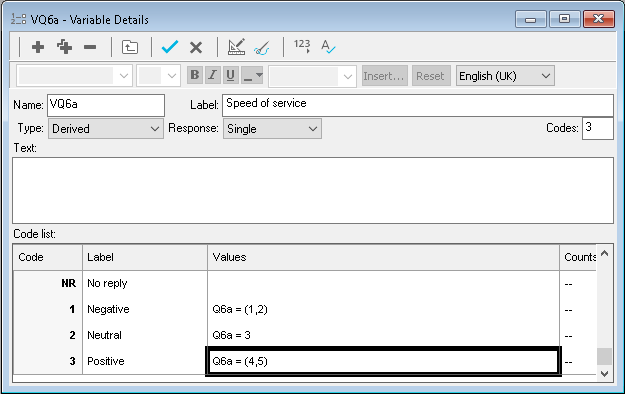This screenshot has width=625, height=394.
Task: Click the Reset button
Action: [430, 76]
